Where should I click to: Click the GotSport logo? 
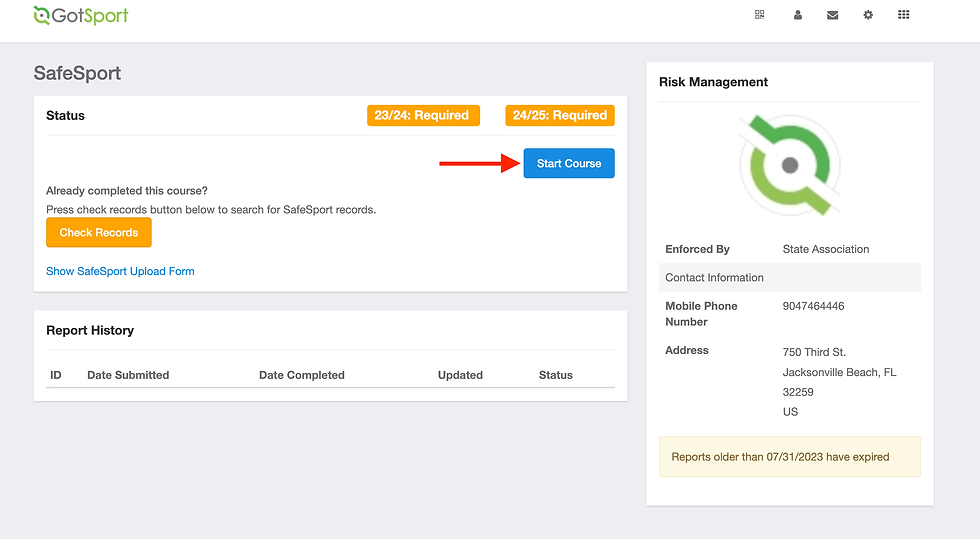81,15
